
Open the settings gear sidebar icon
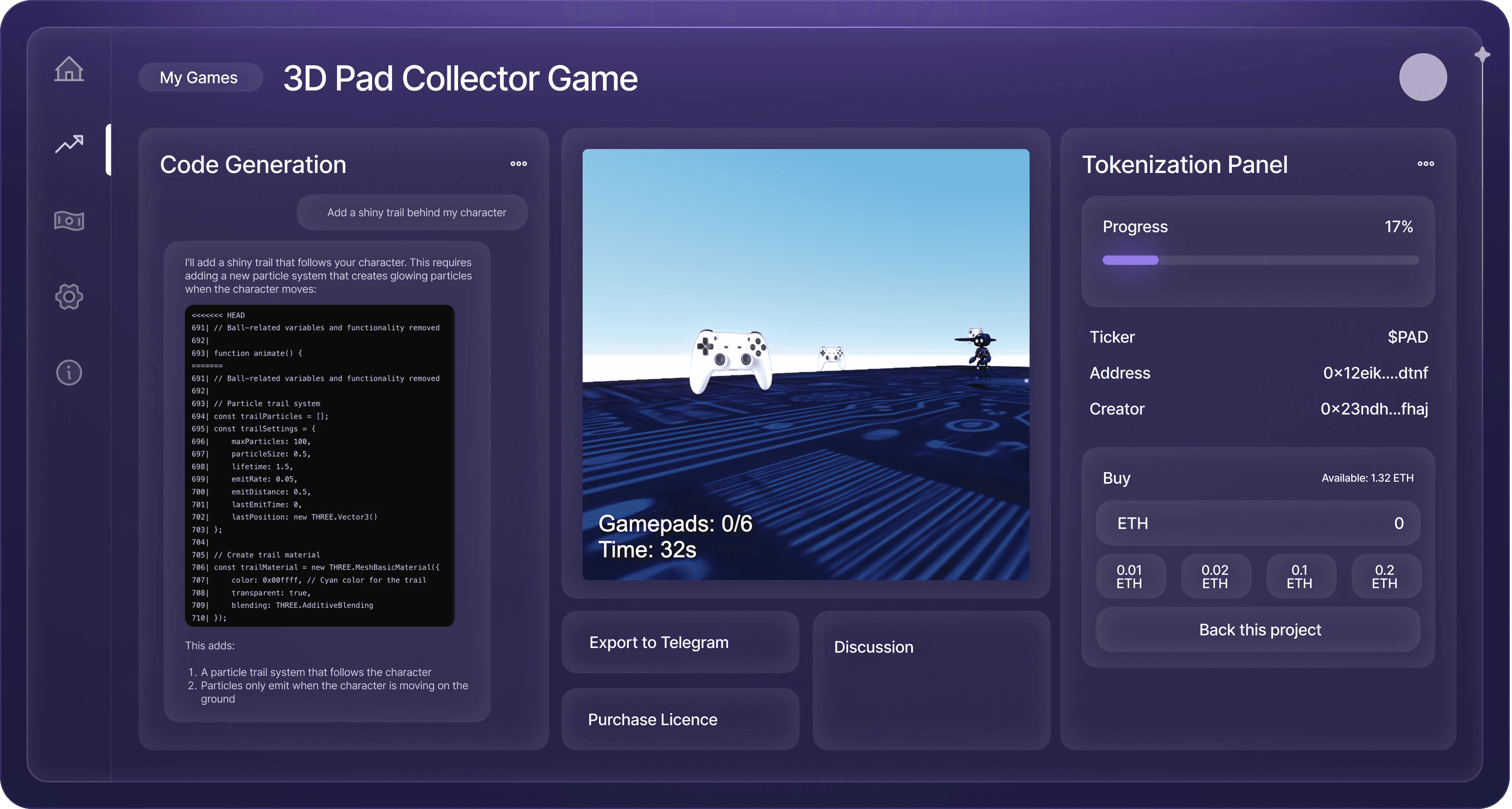[69, 296]
